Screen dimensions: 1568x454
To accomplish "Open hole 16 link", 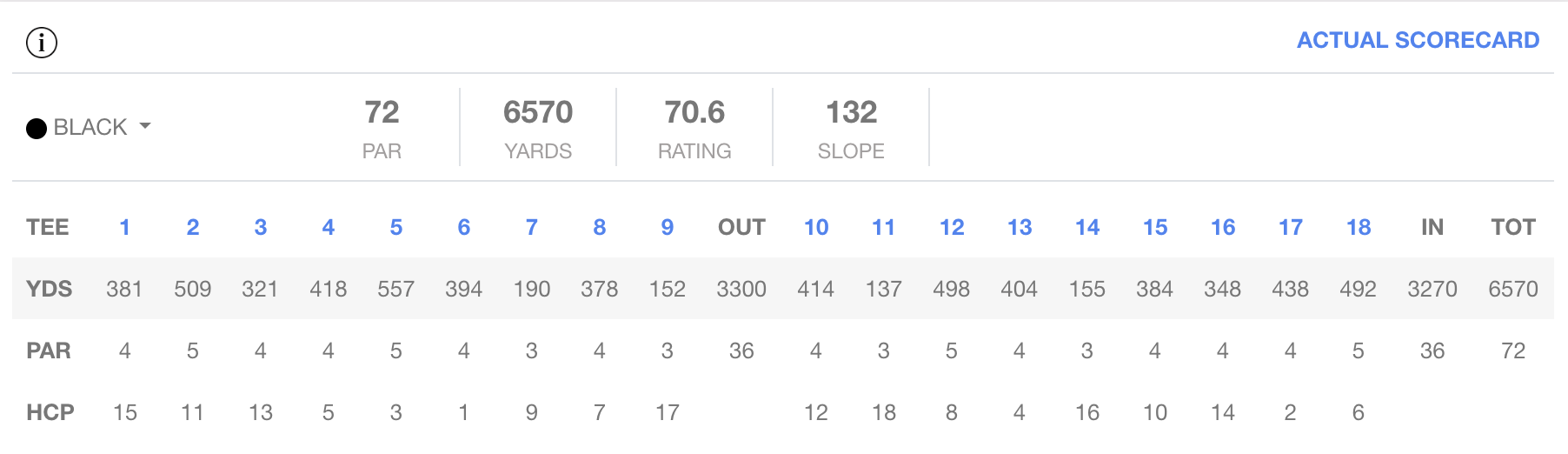I will 1223,228.
